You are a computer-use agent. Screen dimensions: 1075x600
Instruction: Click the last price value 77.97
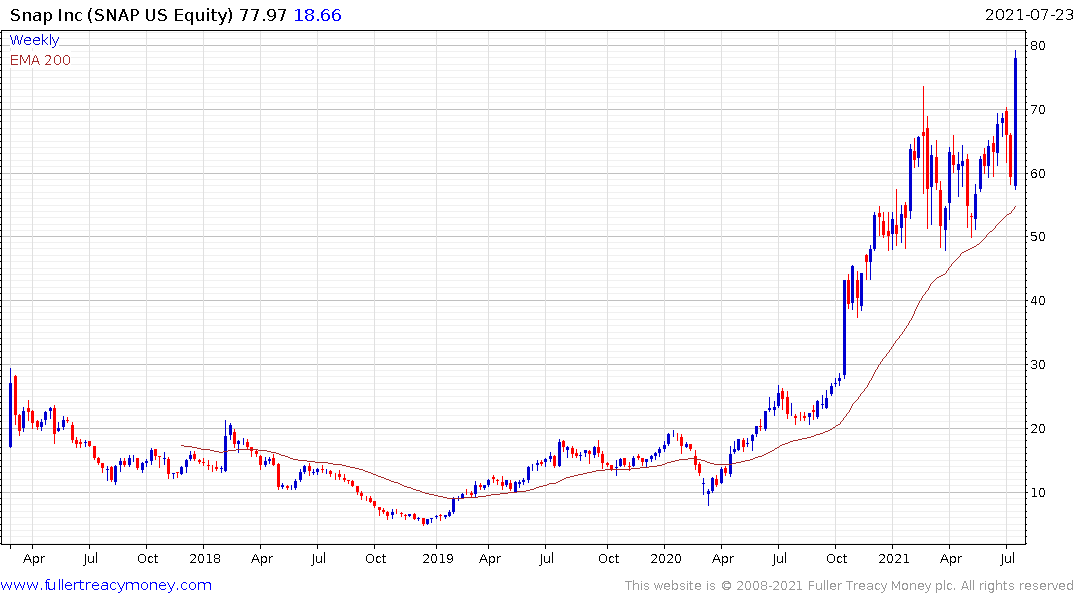[263, 15]
